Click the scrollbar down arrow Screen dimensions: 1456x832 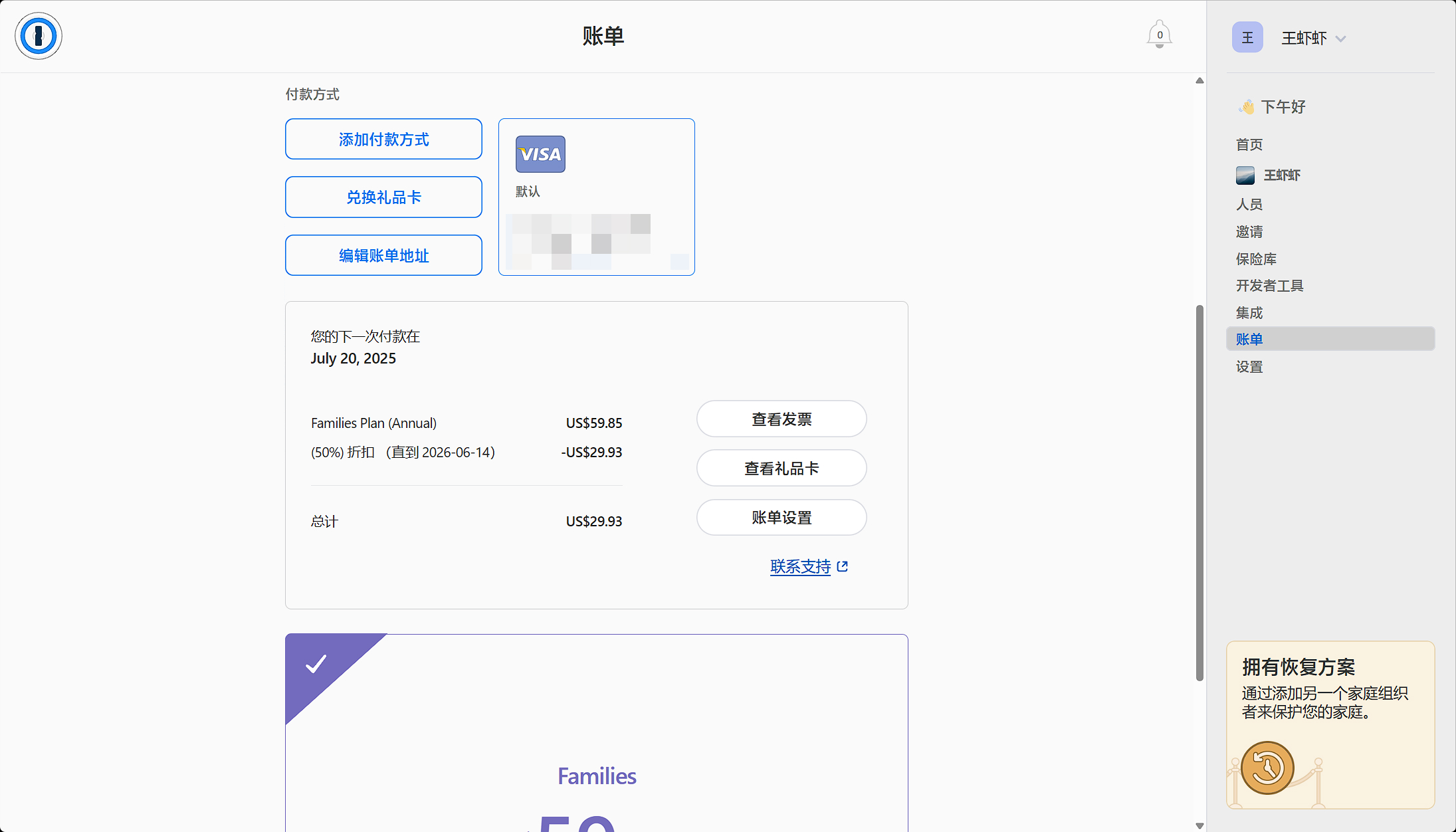coord(1199,825)
